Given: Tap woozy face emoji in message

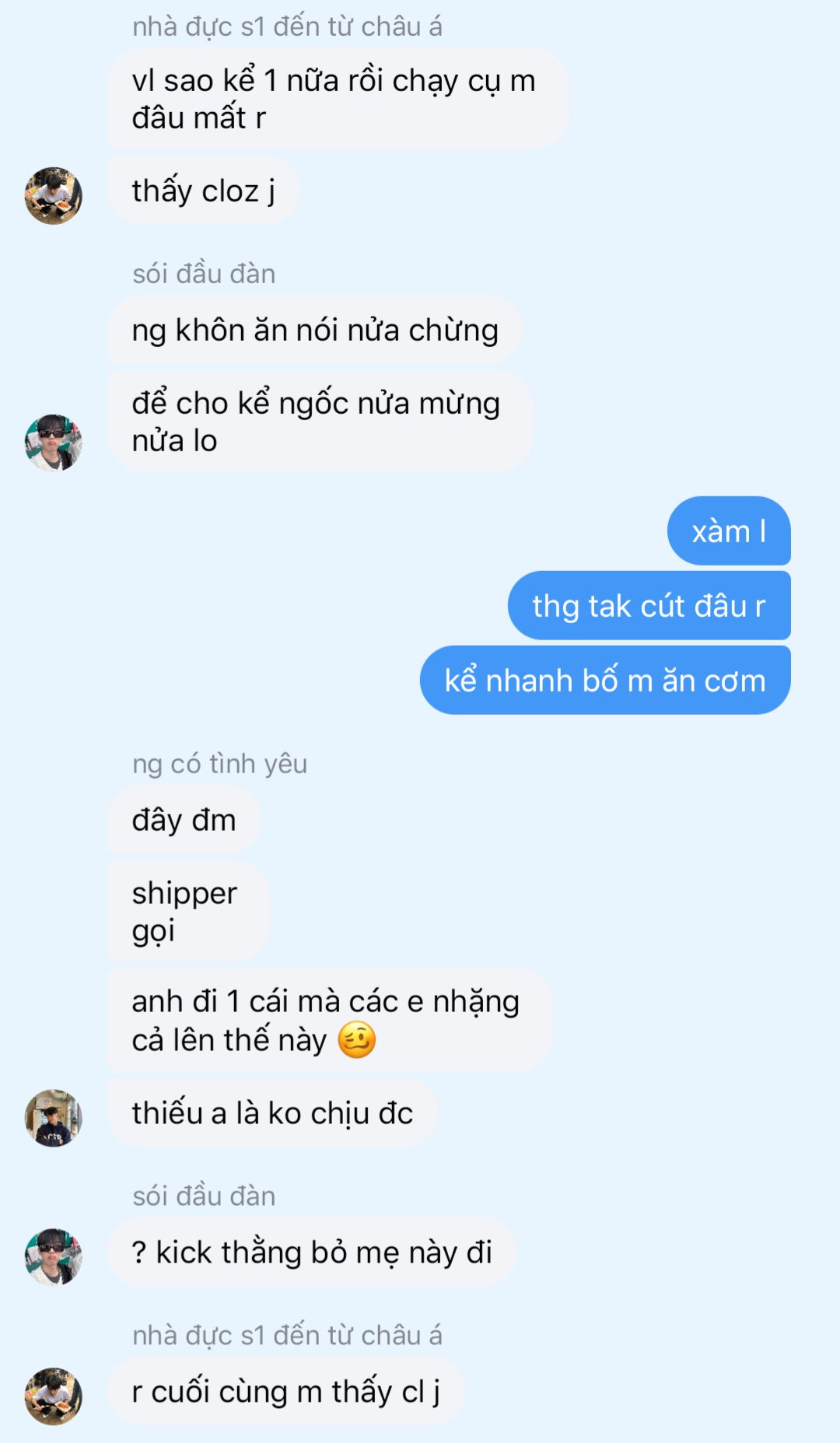Looking at the screenshot, I should [357, 1040].
